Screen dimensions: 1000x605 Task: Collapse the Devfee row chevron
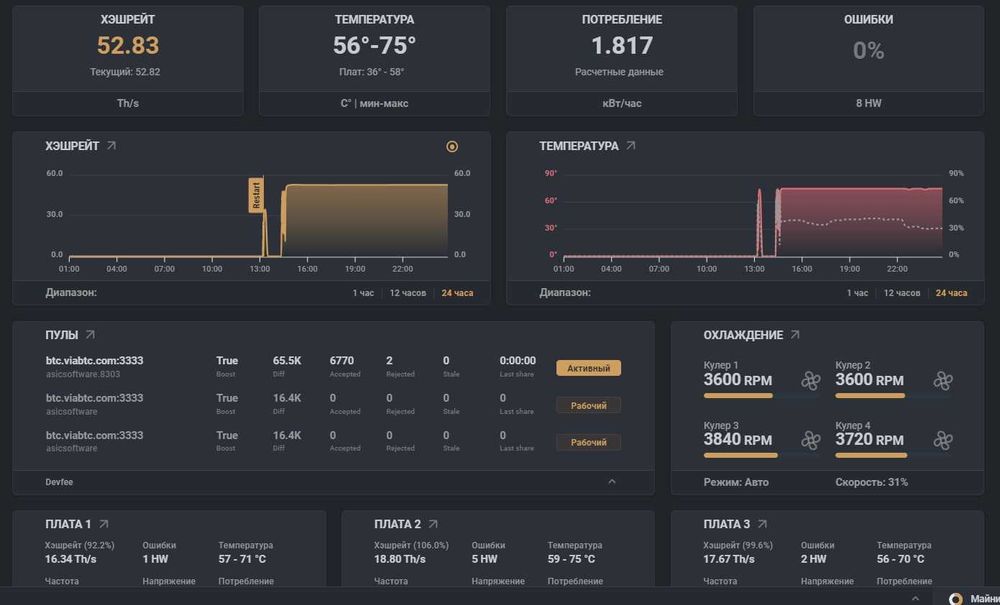coord(612,481)
